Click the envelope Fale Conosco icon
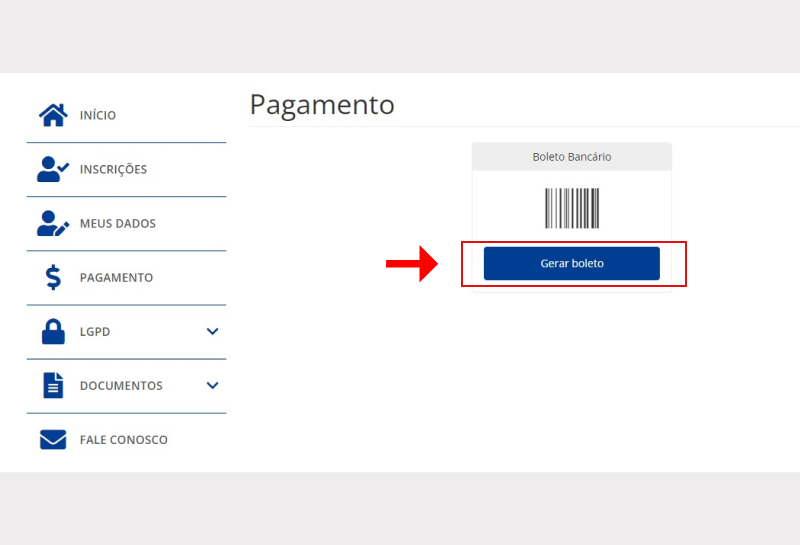Viewport: 800px width, 545px height. [53, 439]
